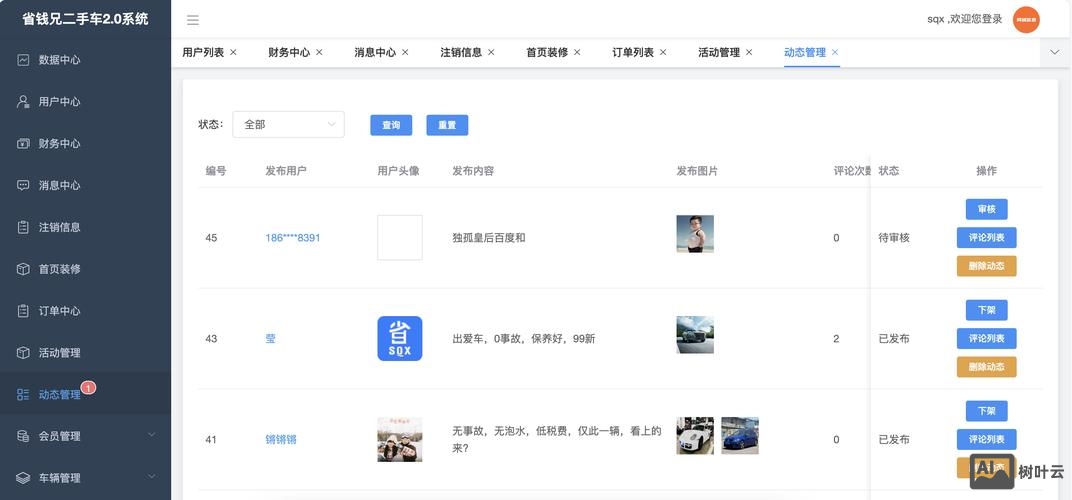
Task: Click the 车辆管理 layers icon
Action: pyautogui.click(x=23, y=478)
